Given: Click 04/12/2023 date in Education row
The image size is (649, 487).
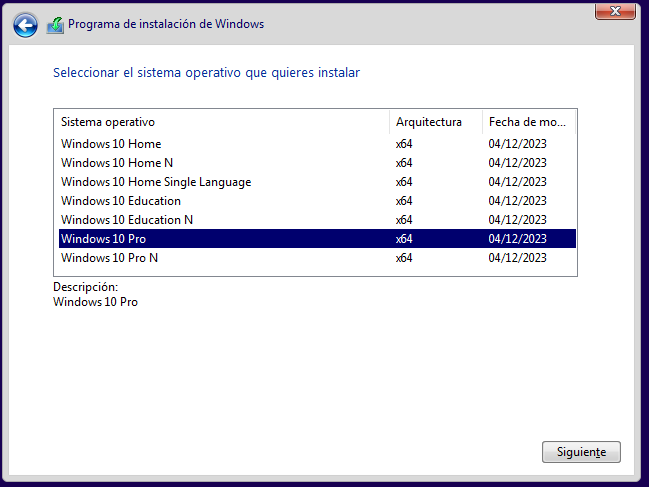Looking at the screenshot, I should (517, 201).
